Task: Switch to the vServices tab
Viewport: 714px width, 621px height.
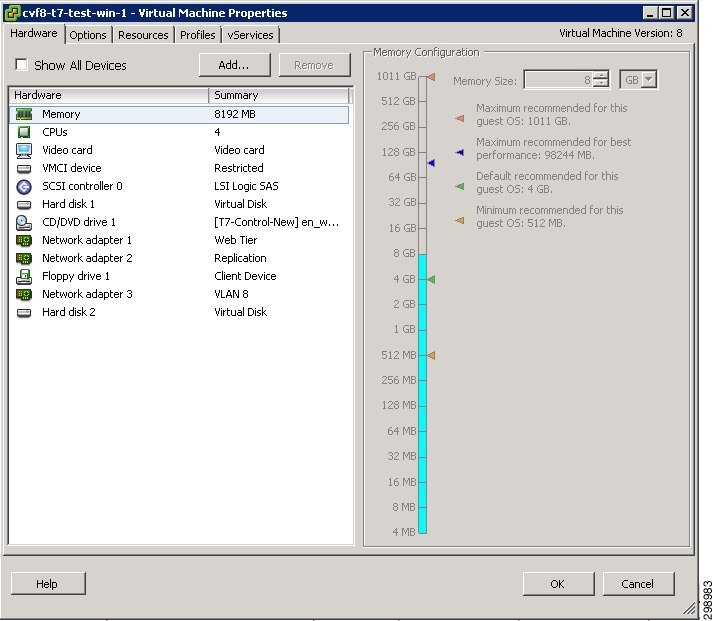Action: click(x=250, y=35)
